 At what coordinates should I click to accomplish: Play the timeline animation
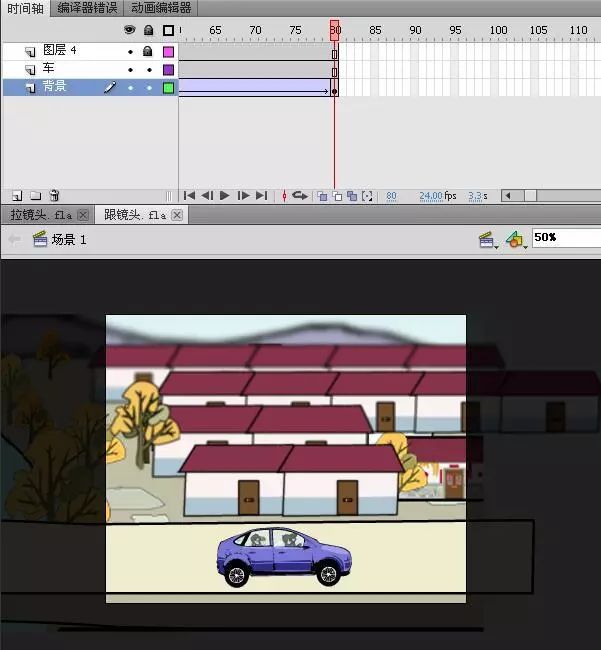pyautogui.click(x=225, y=195)
